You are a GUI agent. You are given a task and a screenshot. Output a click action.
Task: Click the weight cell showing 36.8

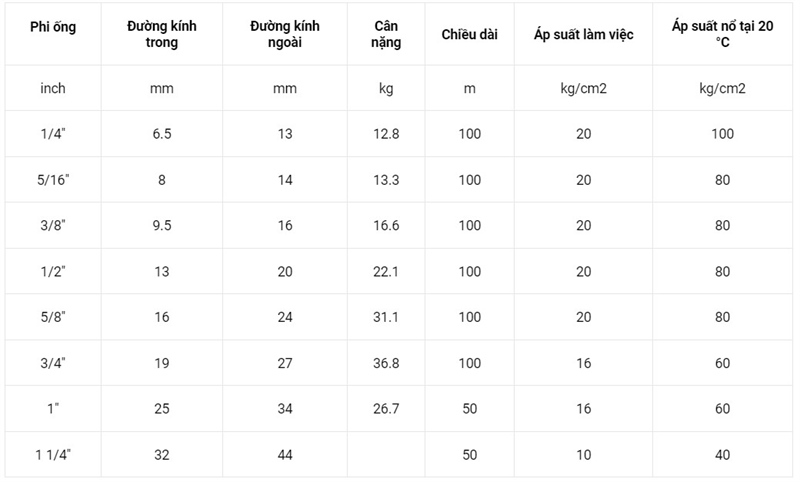click(x=386, y=363)
